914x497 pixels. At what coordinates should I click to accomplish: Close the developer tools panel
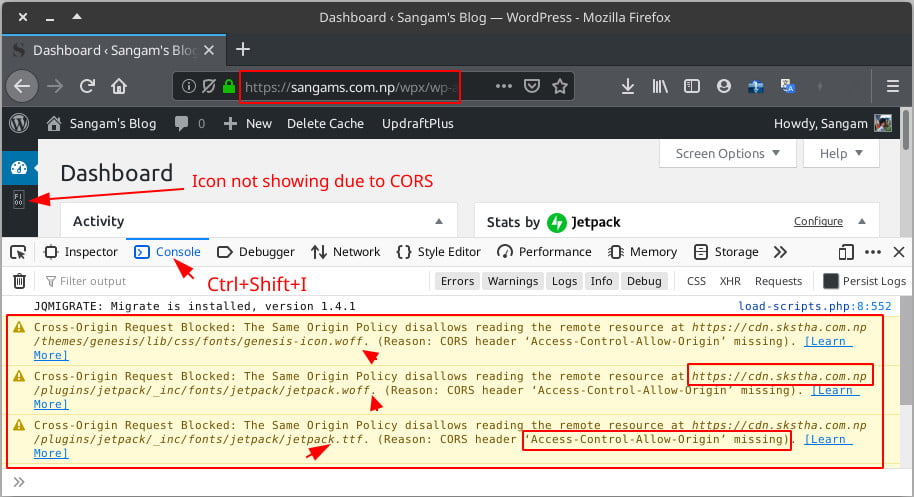(x=899, y=252)
